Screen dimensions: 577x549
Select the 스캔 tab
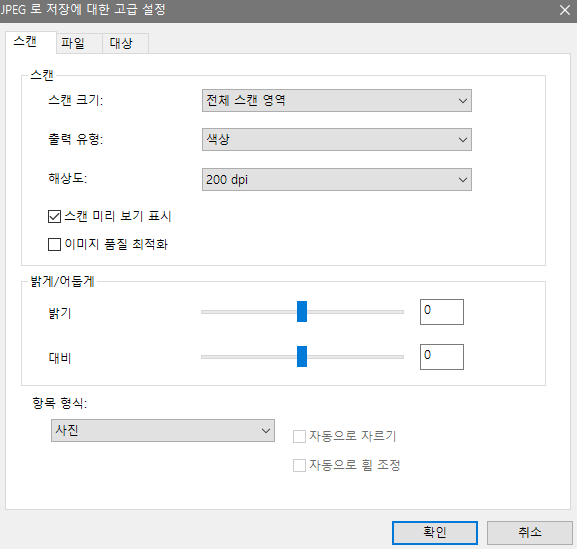(x=31, y=42)
